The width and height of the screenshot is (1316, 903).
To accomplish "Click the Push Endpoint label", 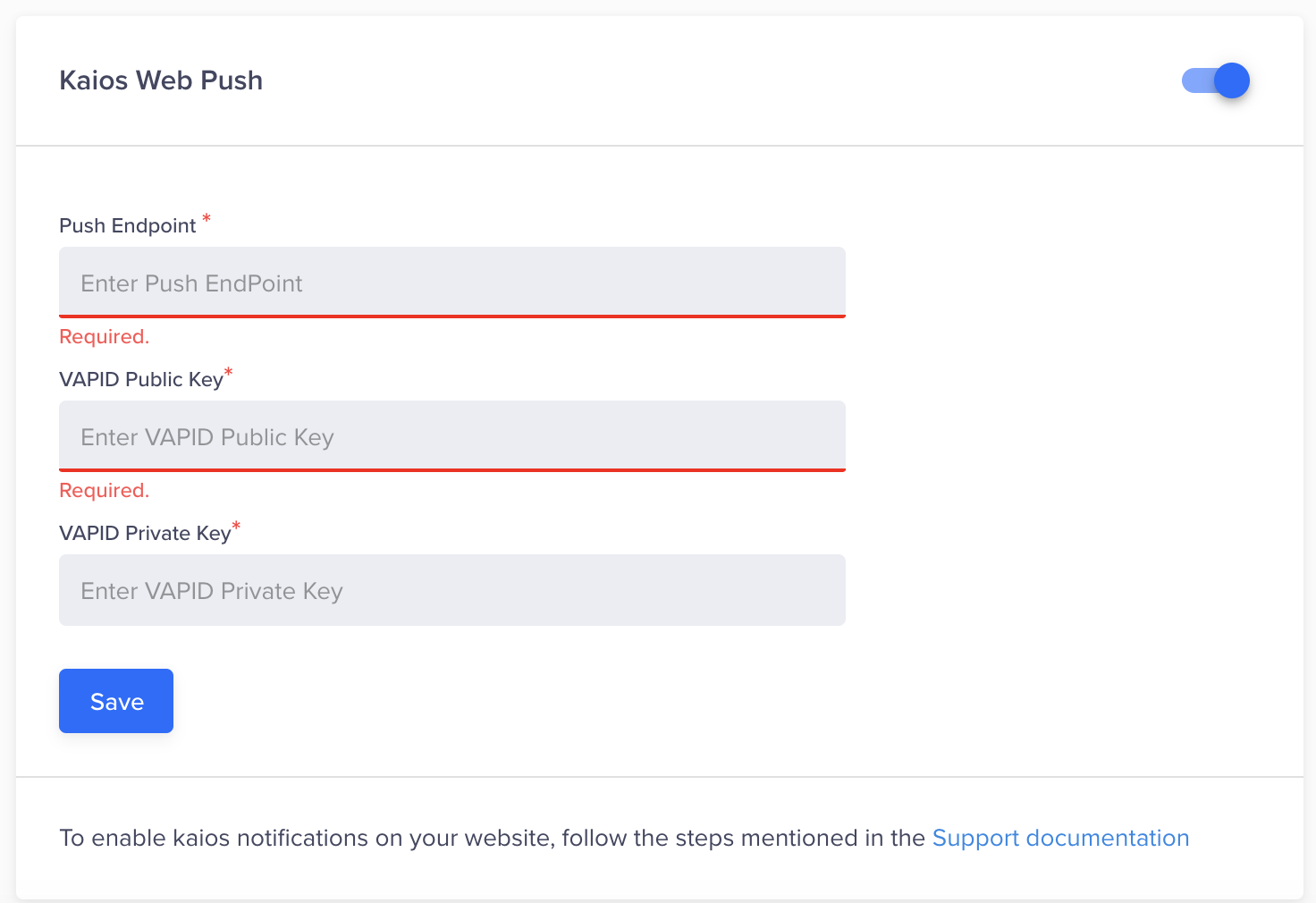I will point(128,225).
